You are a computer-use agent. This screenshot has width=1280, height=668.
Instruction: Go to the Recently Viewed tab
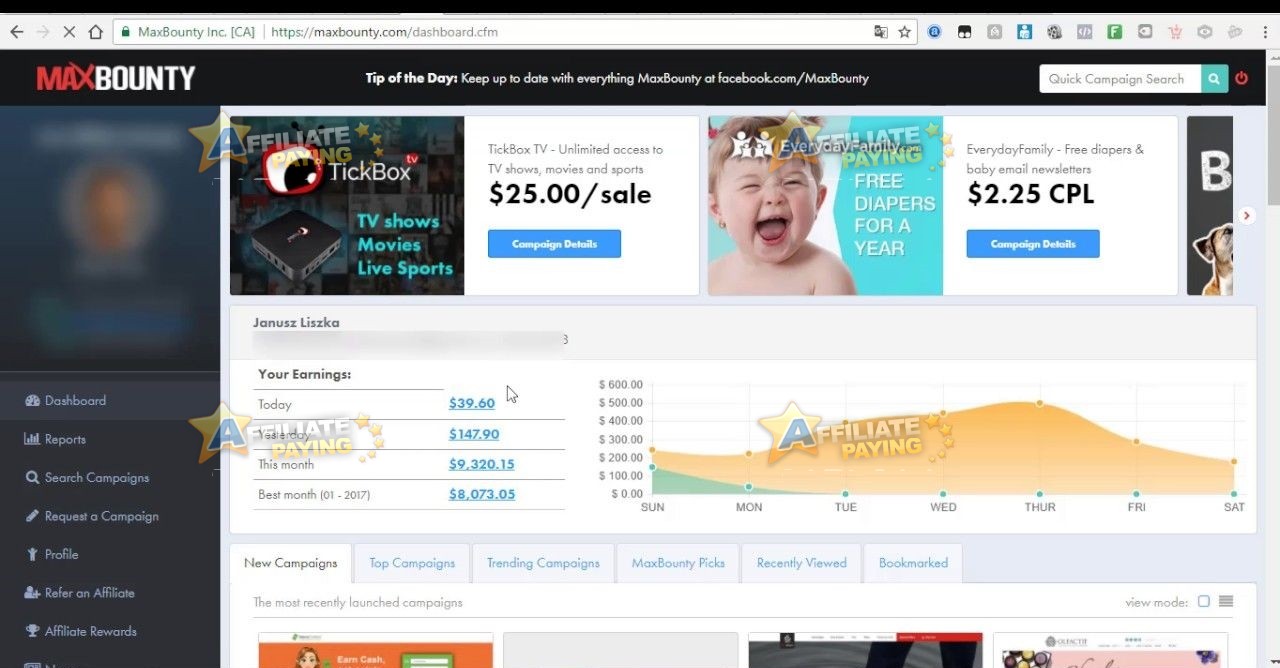click(x=802, y=563)
